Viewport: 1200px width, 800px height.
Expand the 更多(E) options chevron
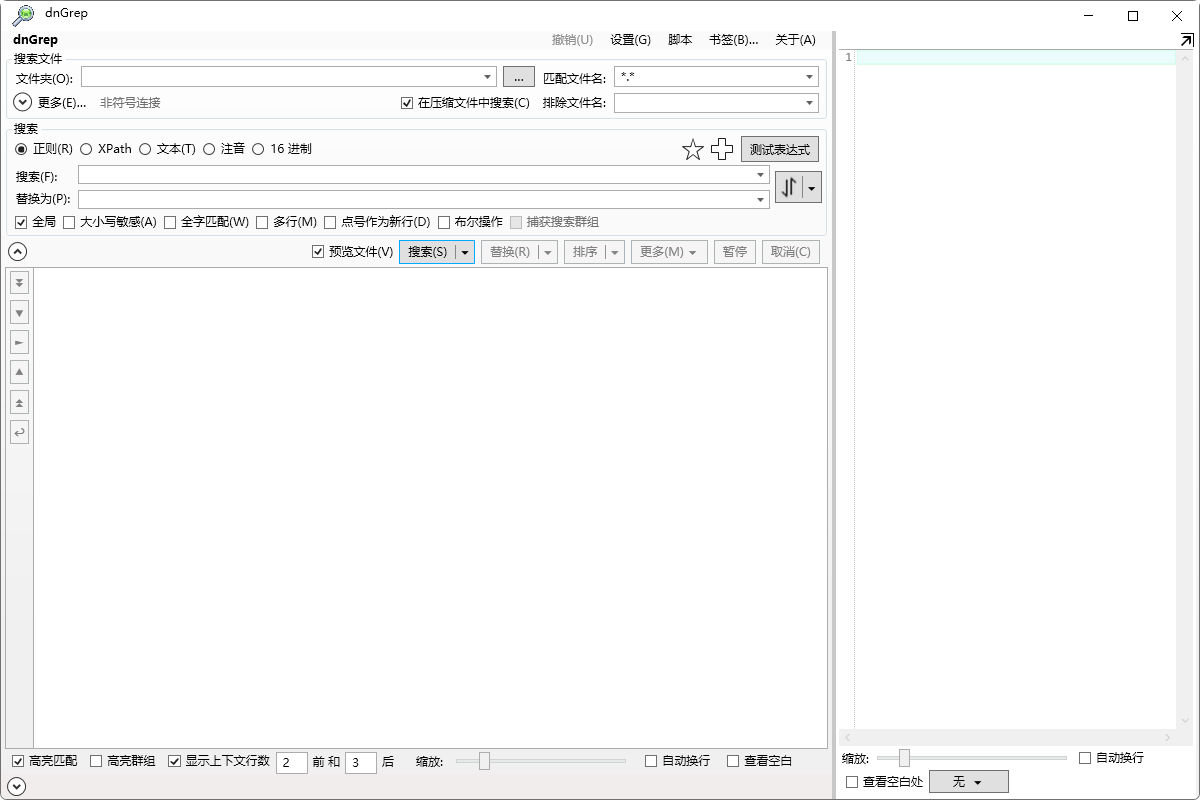coord(20,101)
